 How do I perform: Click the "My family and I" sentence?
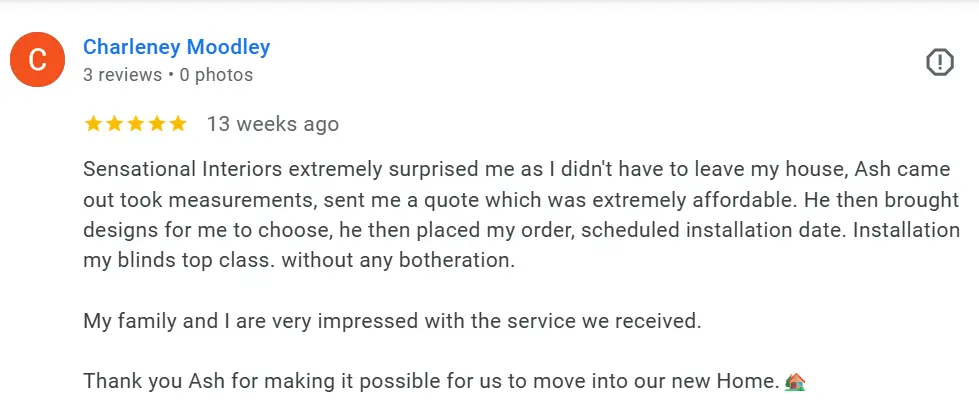[392, 322]
